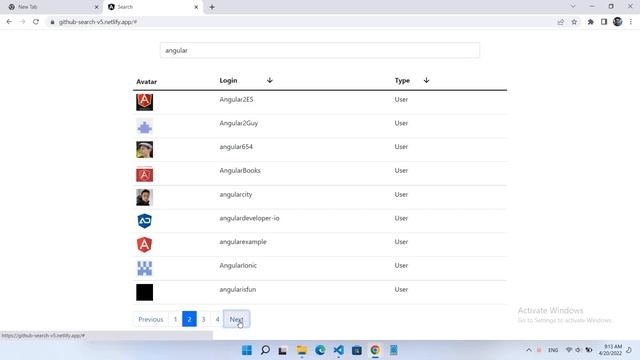Go forward with browser forward arrow

click(x=22, y=22)
